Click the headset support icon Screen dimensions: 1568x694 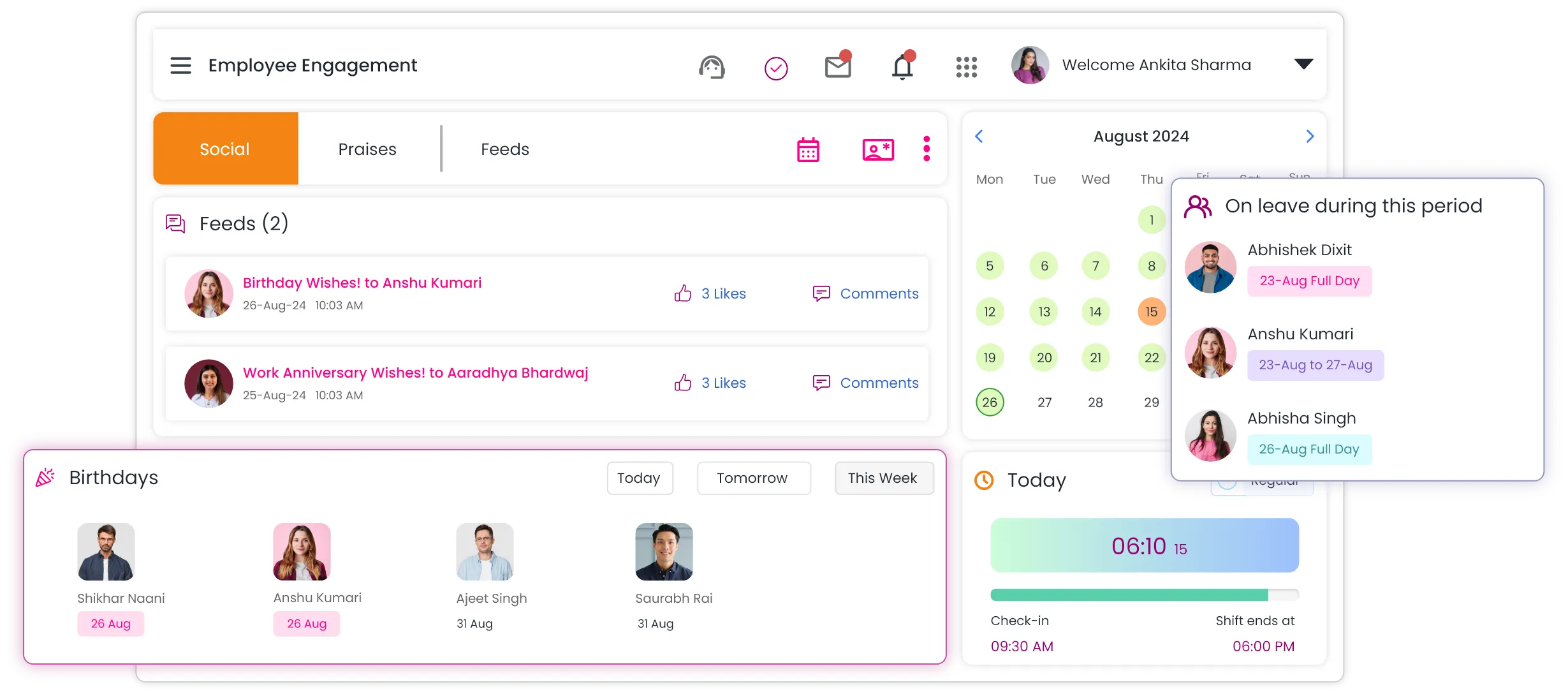[x=712, y=67]
